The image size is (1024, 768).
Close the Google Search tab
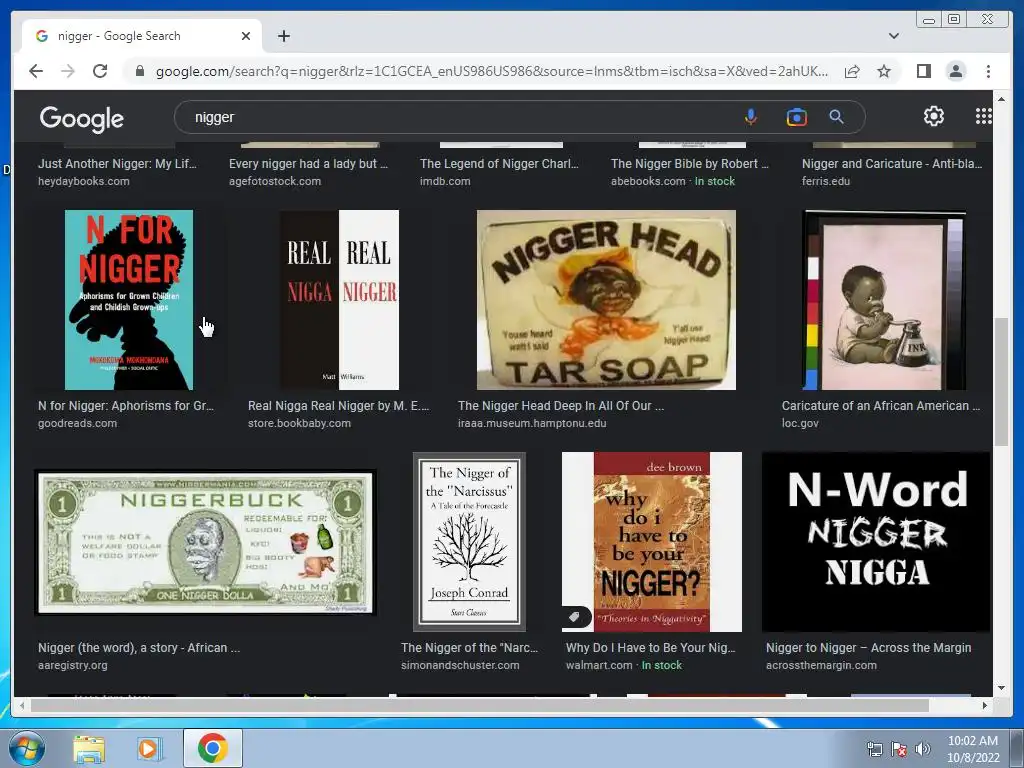[246, 36]
